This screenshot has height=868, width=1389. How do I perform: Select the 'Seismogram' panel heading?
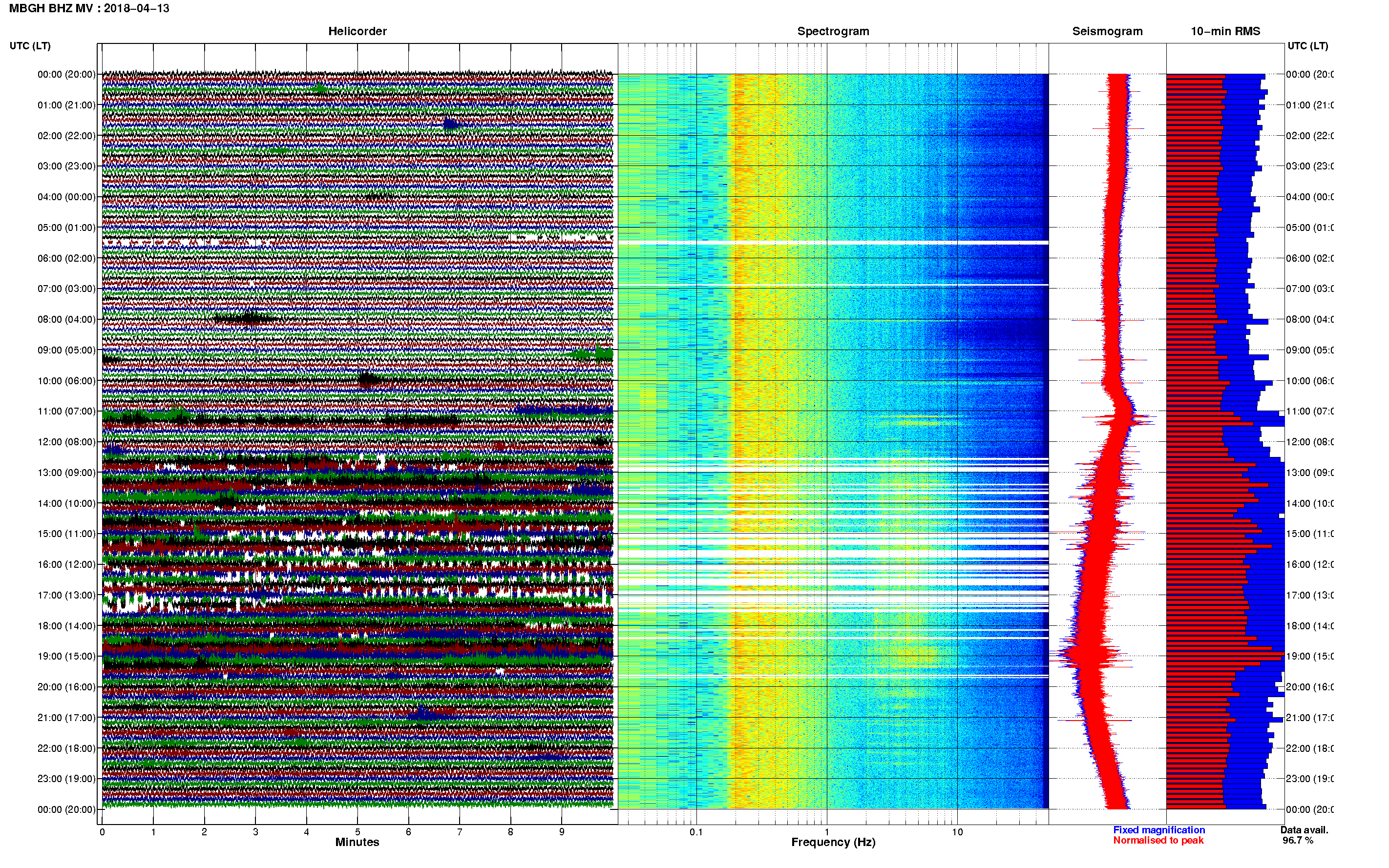pos(1107,31)
